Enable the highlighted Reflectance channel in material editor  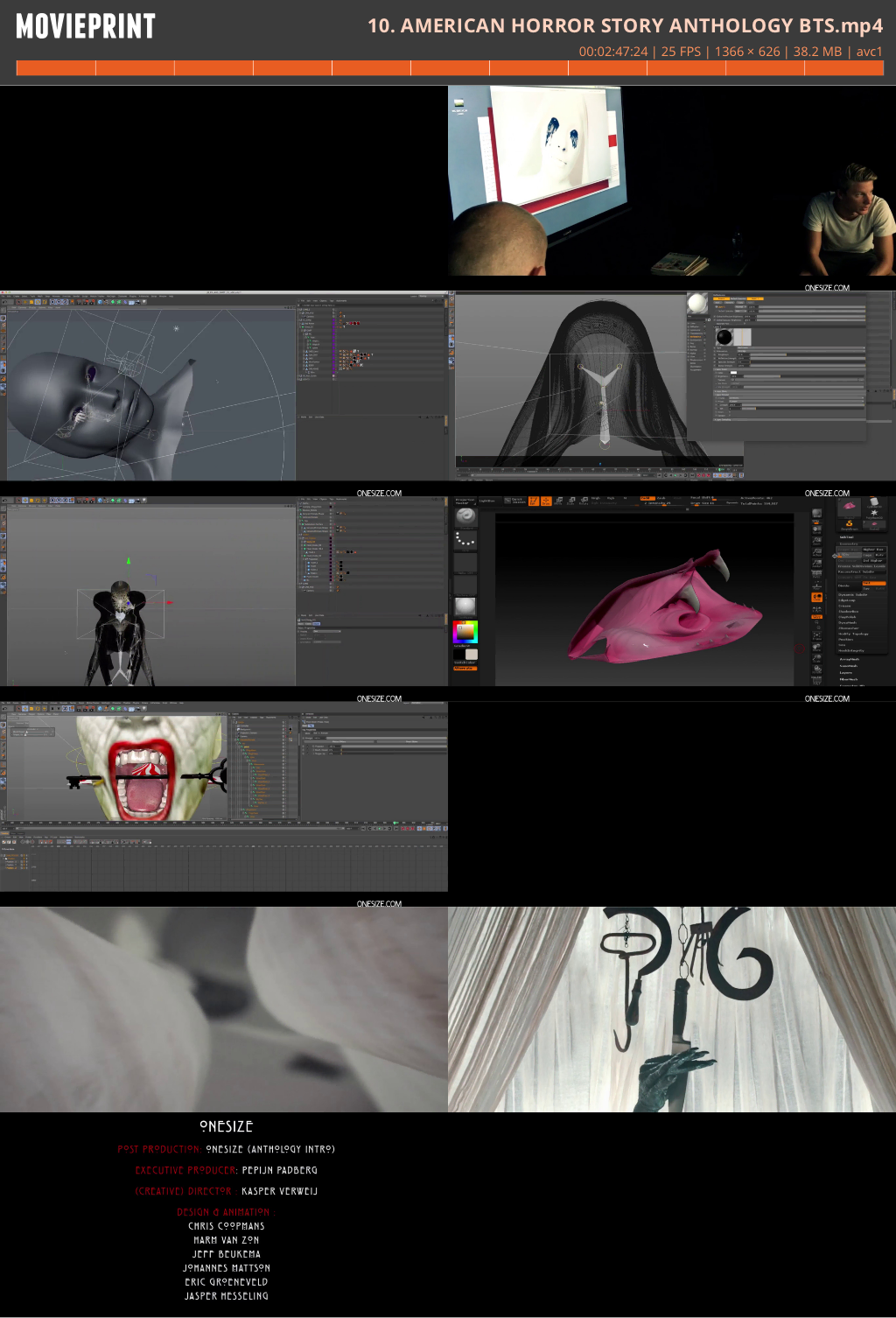(696, 336)
